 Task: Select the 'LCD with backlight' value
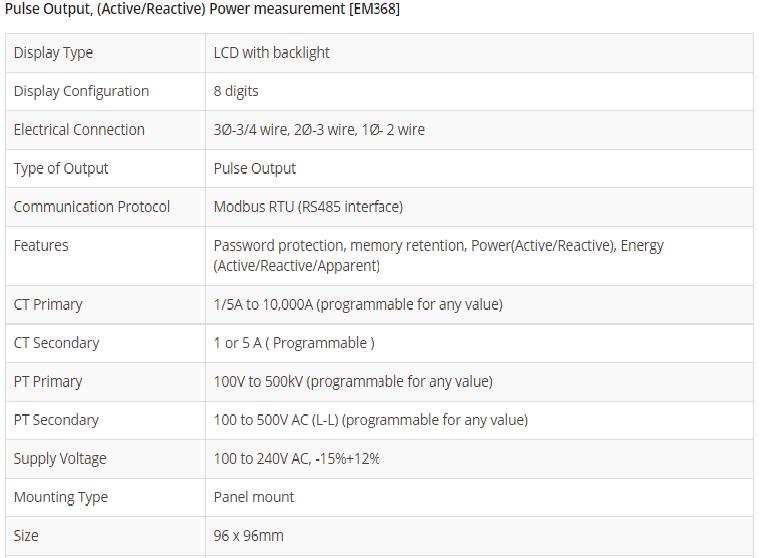pyautogui.click(x=271, y=53)
